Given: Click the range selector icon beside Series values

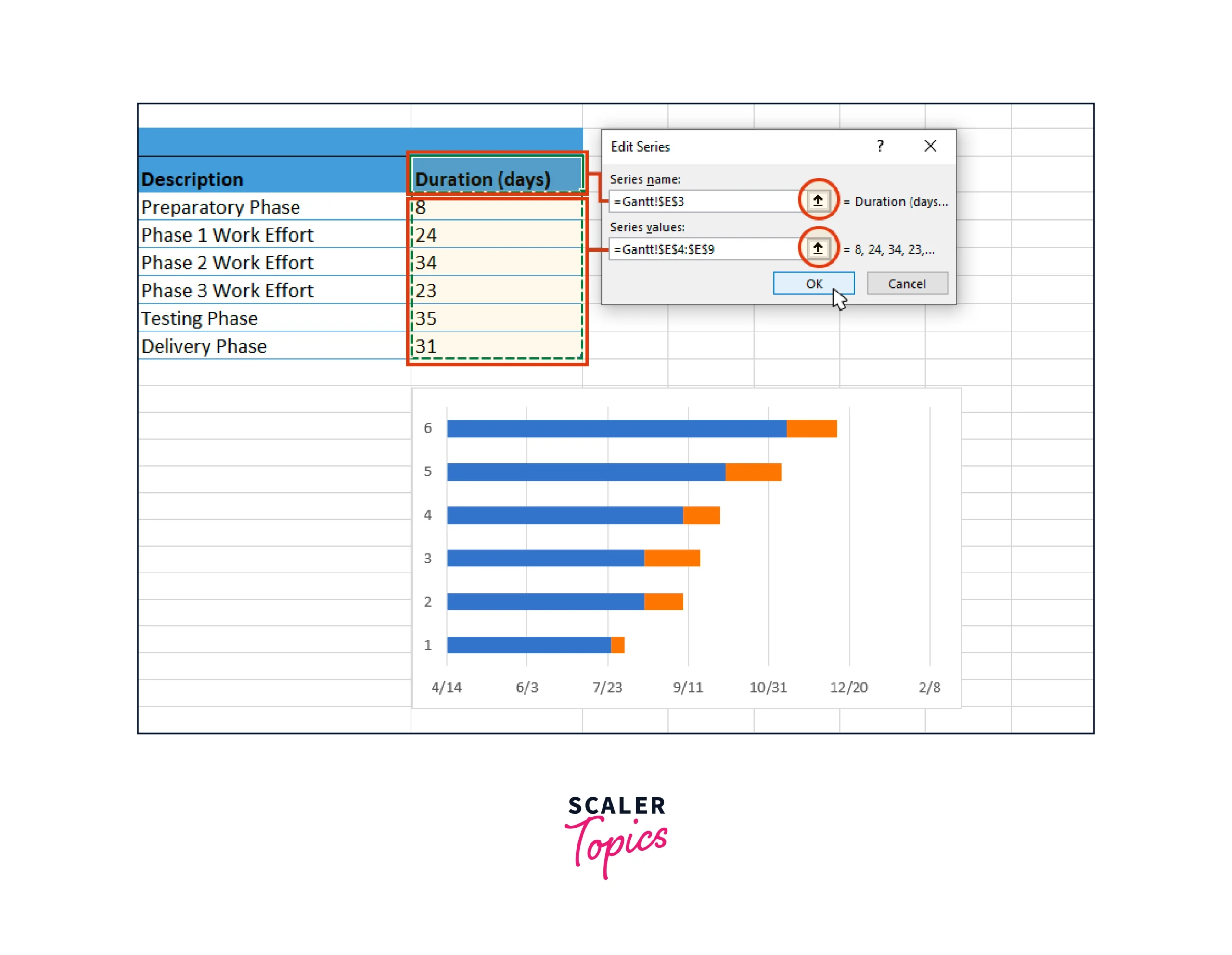Looking at the screenshot, I should (819, 248).
